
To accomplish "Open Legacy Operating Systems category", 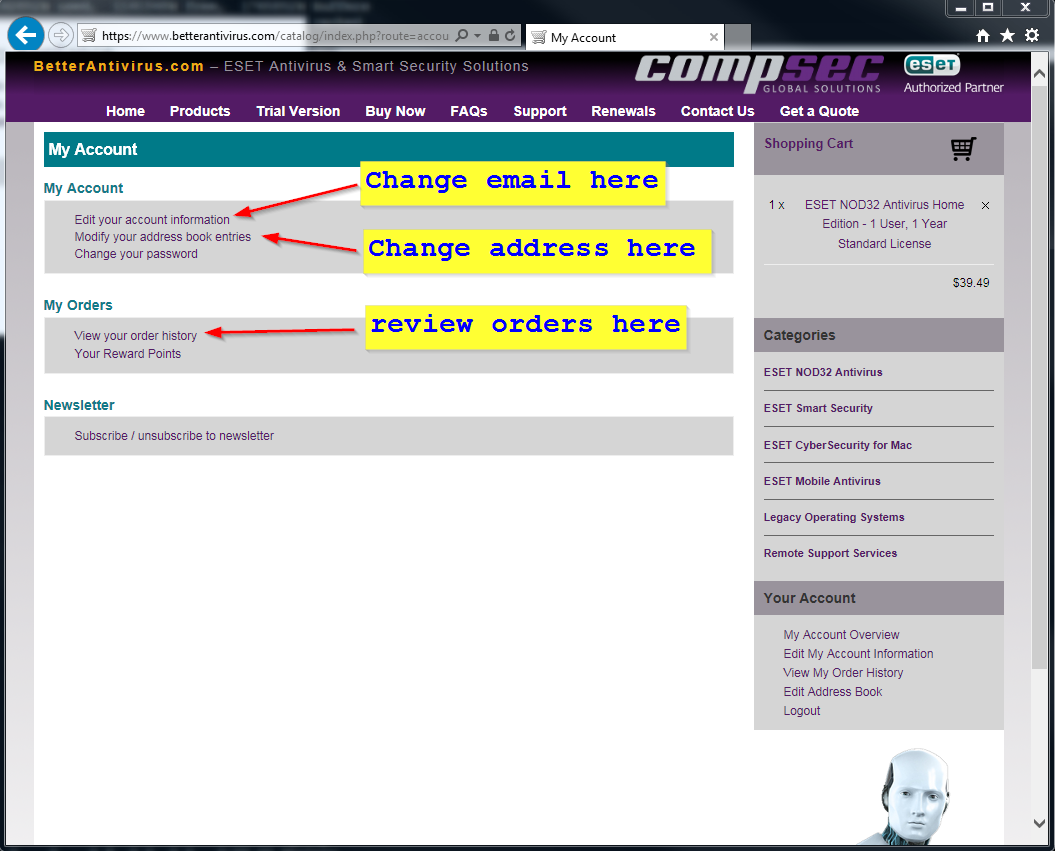I will pos(834,517).
